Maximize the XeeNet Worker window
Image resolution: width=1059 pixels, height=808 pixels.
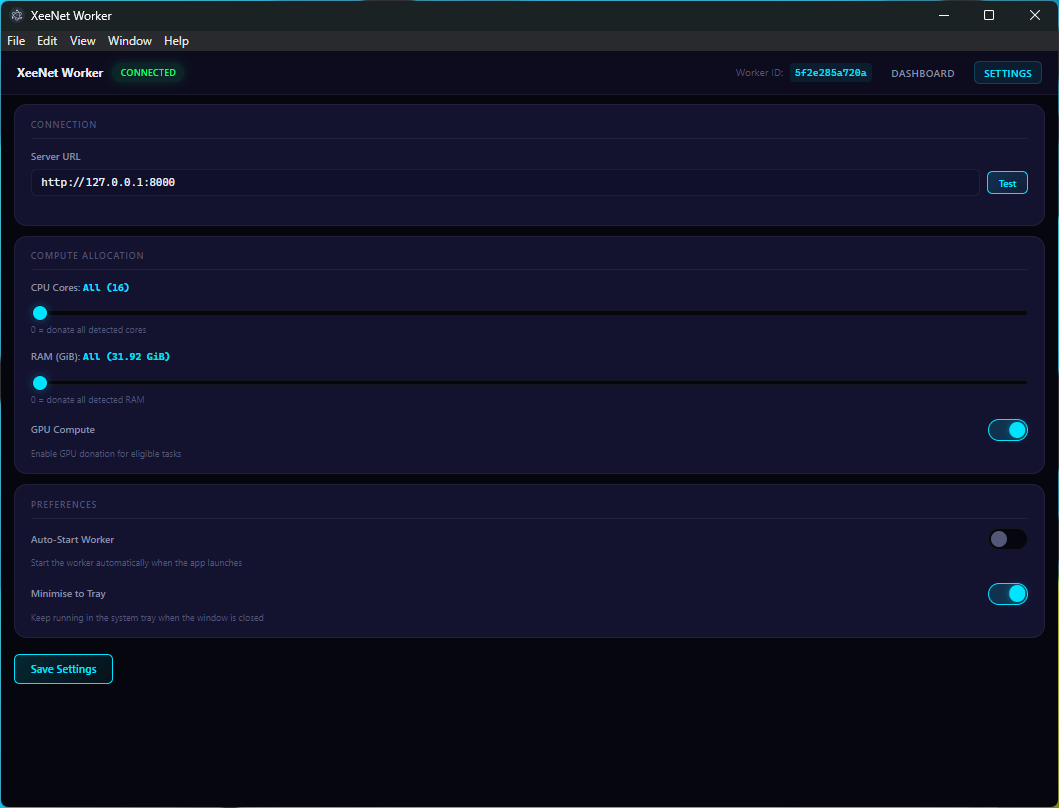[989, 15]
